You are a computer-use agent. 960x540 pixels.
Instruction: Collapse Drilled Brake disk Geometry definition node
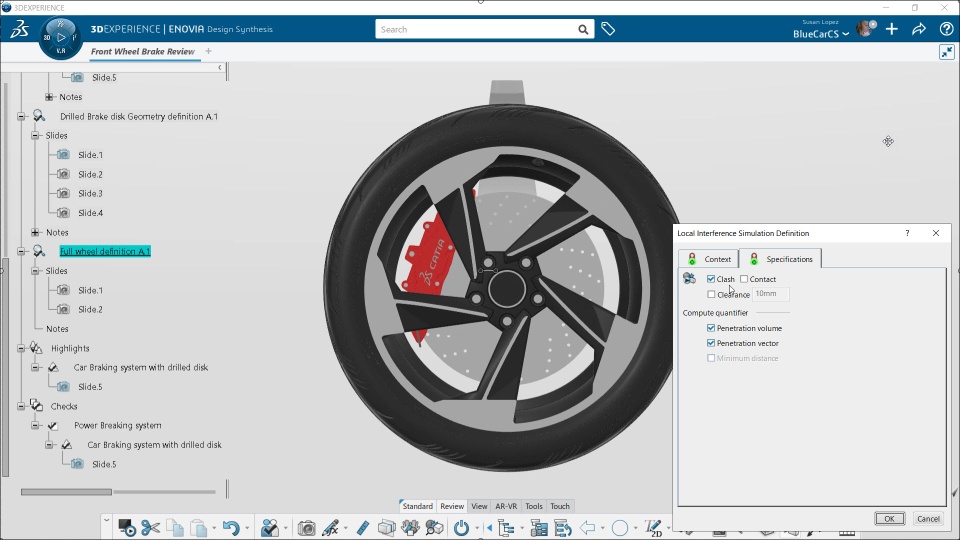[x=21, y=116]
